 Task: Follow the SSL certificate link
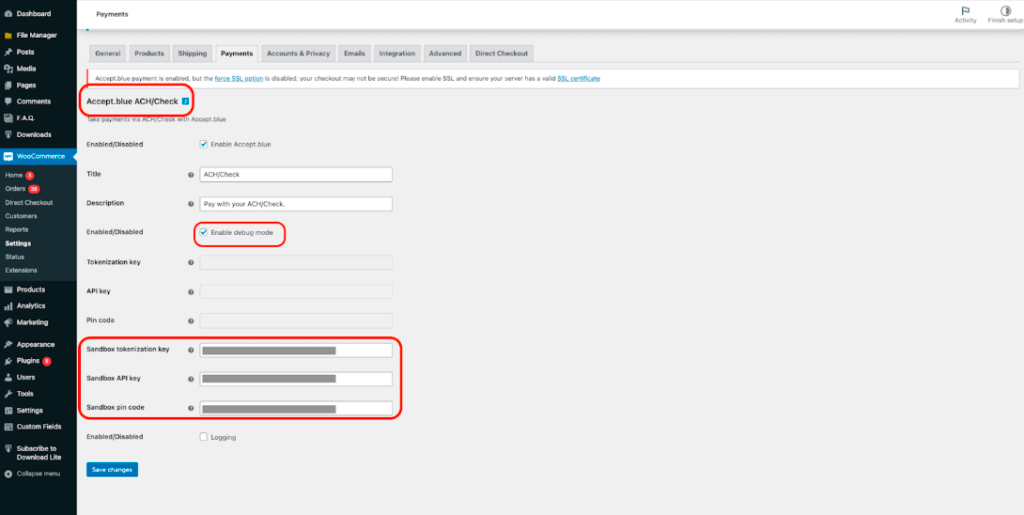(579, 78)
